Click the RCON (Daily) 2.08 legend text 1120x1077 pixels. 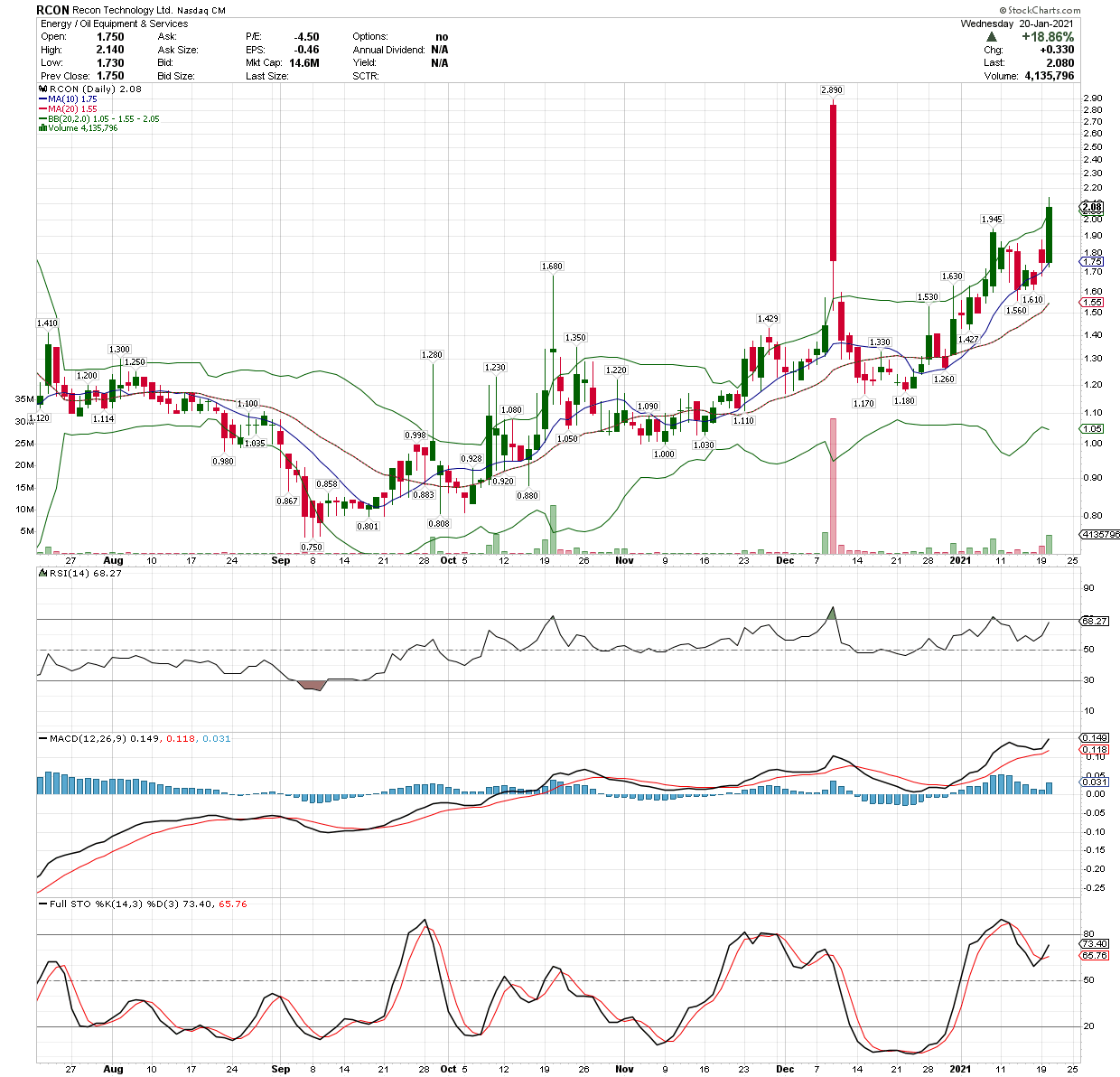click(95, 89)
